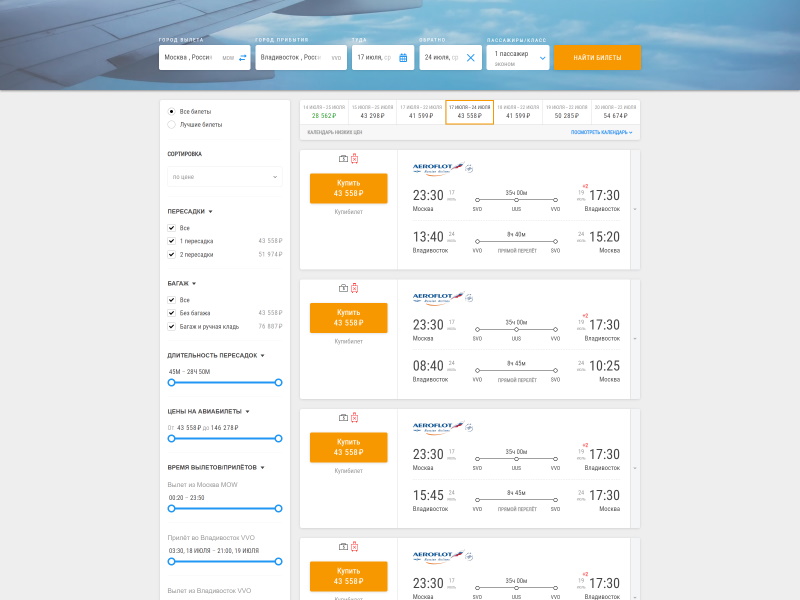Open the "Посмотреть календарь" link

pyautogui.click(x=601, y=132)
